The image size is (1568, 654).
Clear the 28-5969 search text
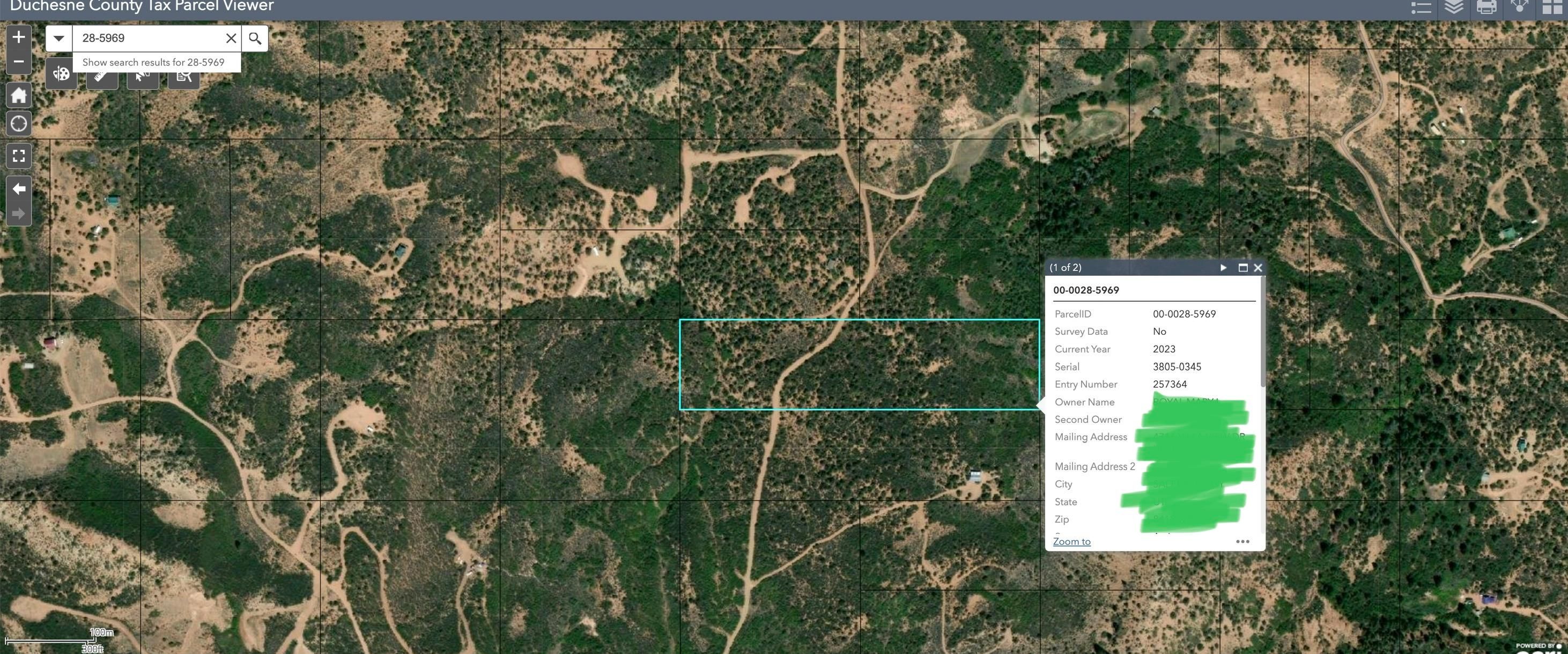click(x=231, y=38)
